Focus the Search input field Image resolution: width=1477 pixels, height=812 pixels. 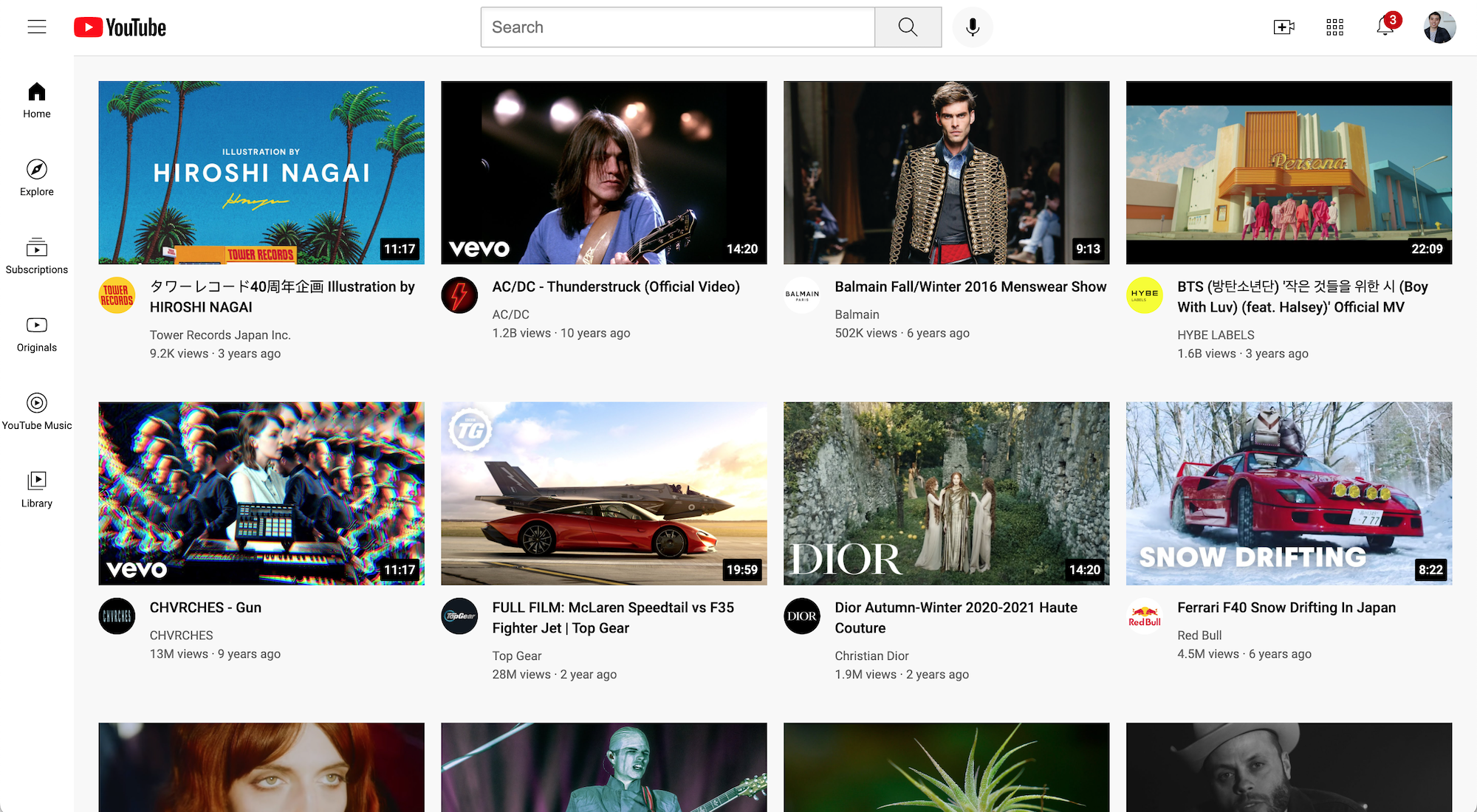tap(678, 27)
